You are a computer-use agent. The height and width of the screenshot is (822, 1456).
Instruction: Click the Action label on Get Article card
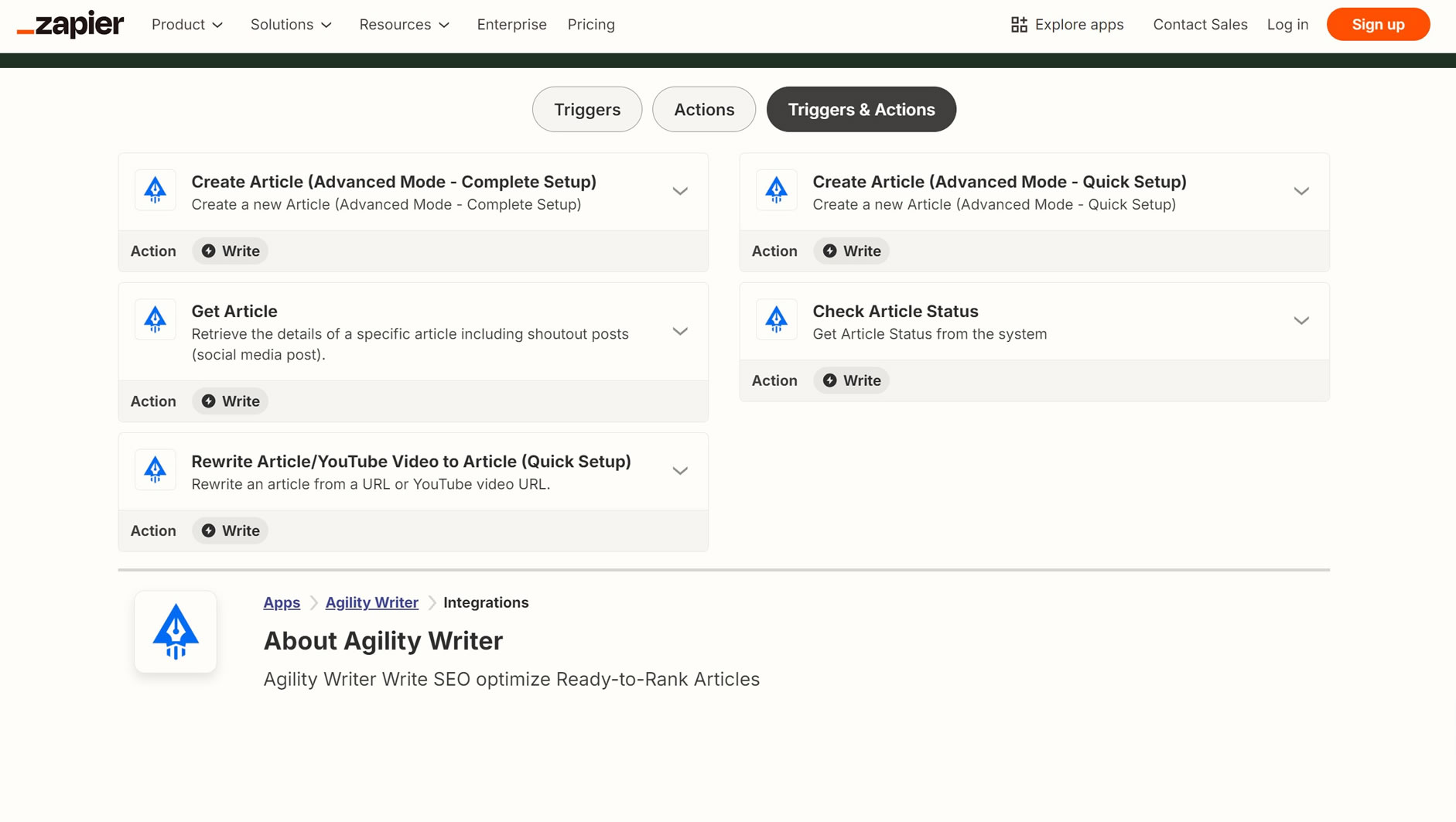[x=153, y=401]
